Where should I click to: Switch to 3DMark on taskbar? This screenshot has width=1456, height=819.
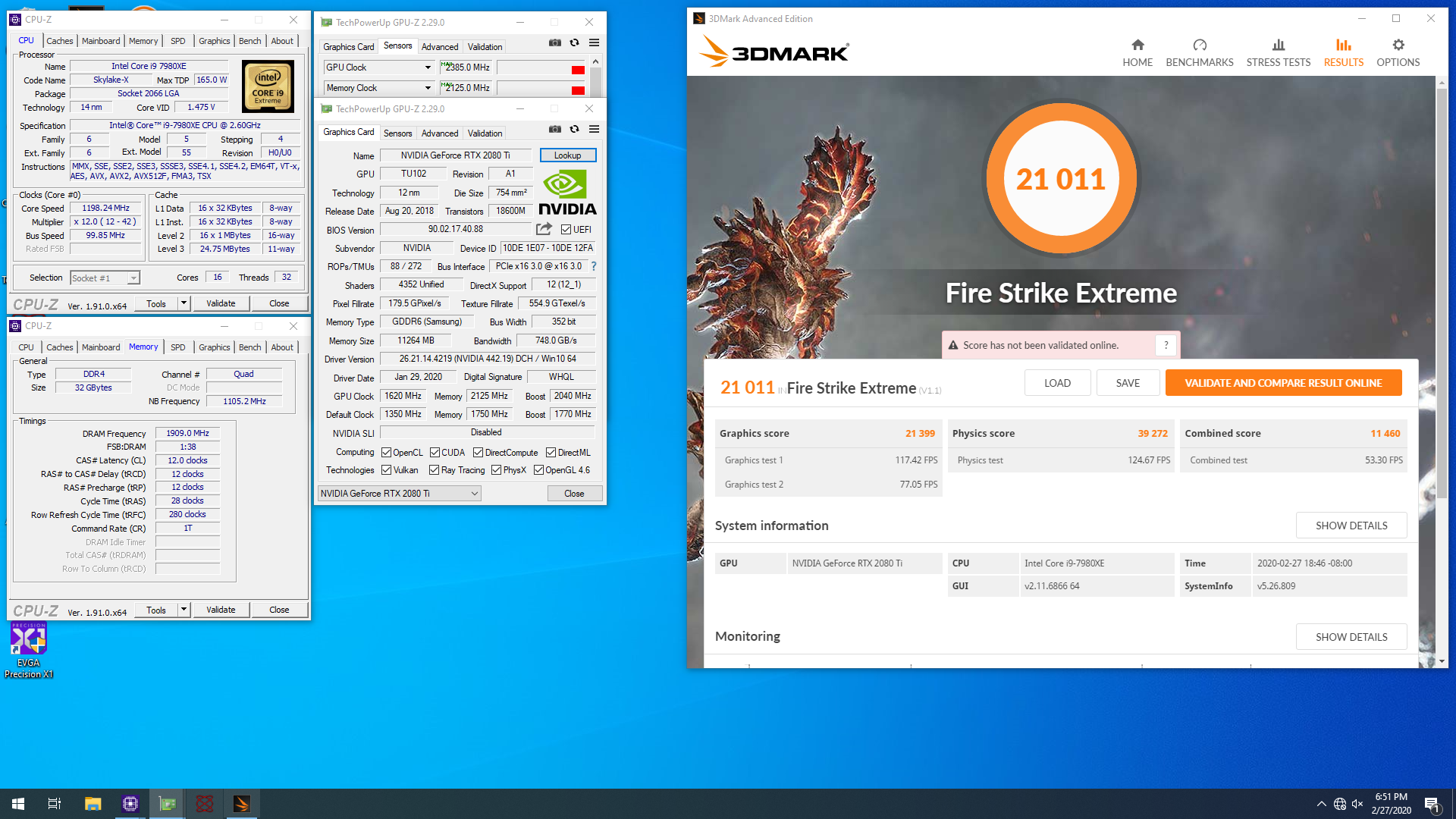coord(242,804)
